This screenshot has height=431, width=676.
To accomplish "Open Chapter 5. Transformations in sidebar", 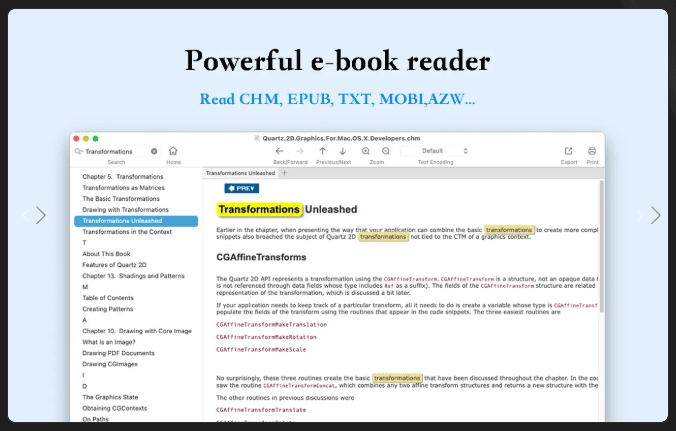I will (x=123, y=177).
